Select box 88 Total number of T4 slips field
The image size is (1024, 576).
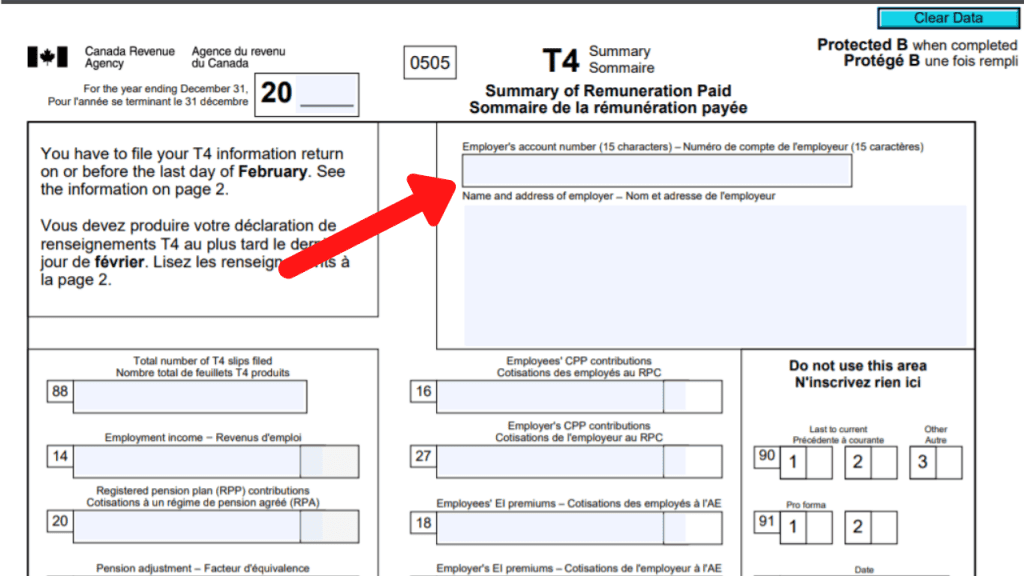pyautogui.click(x=189, y=396)
